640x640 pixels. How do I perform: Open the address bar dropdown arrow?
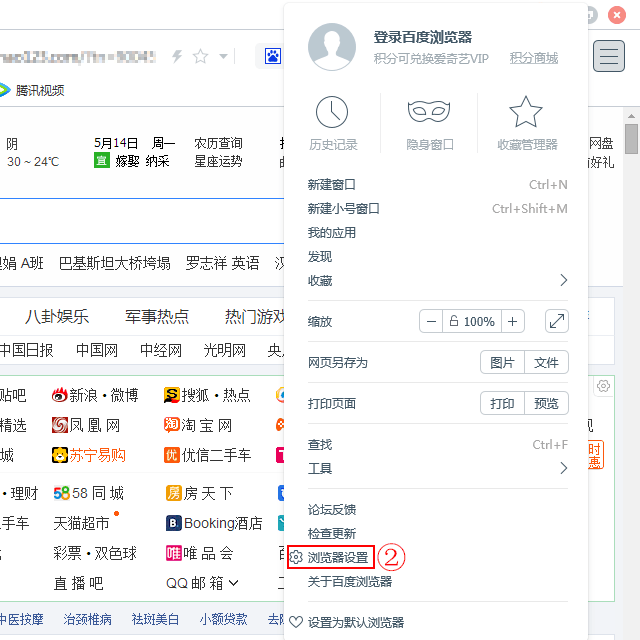tap(223, 56)
